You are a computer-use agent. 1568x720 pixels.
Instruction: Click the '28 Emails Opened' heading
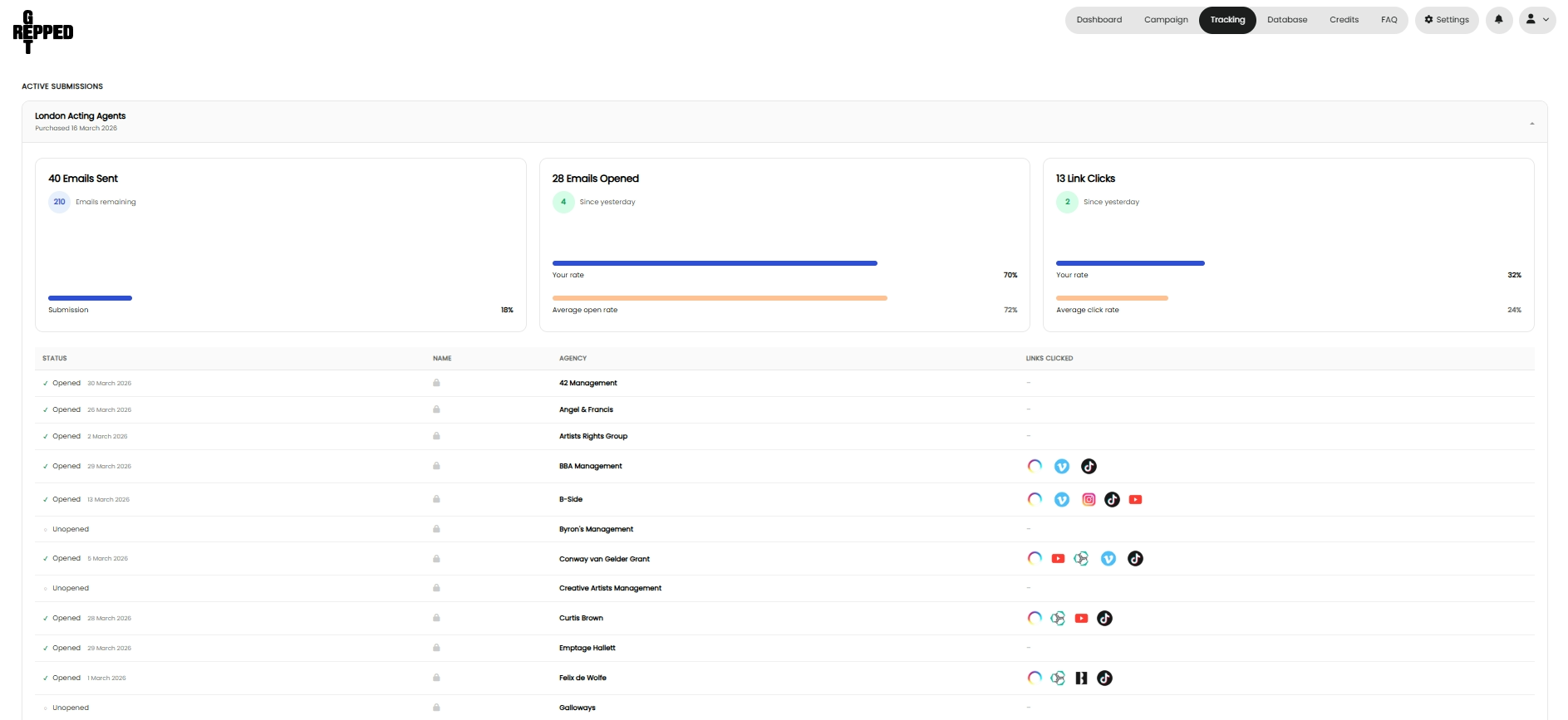coord(596,179)
